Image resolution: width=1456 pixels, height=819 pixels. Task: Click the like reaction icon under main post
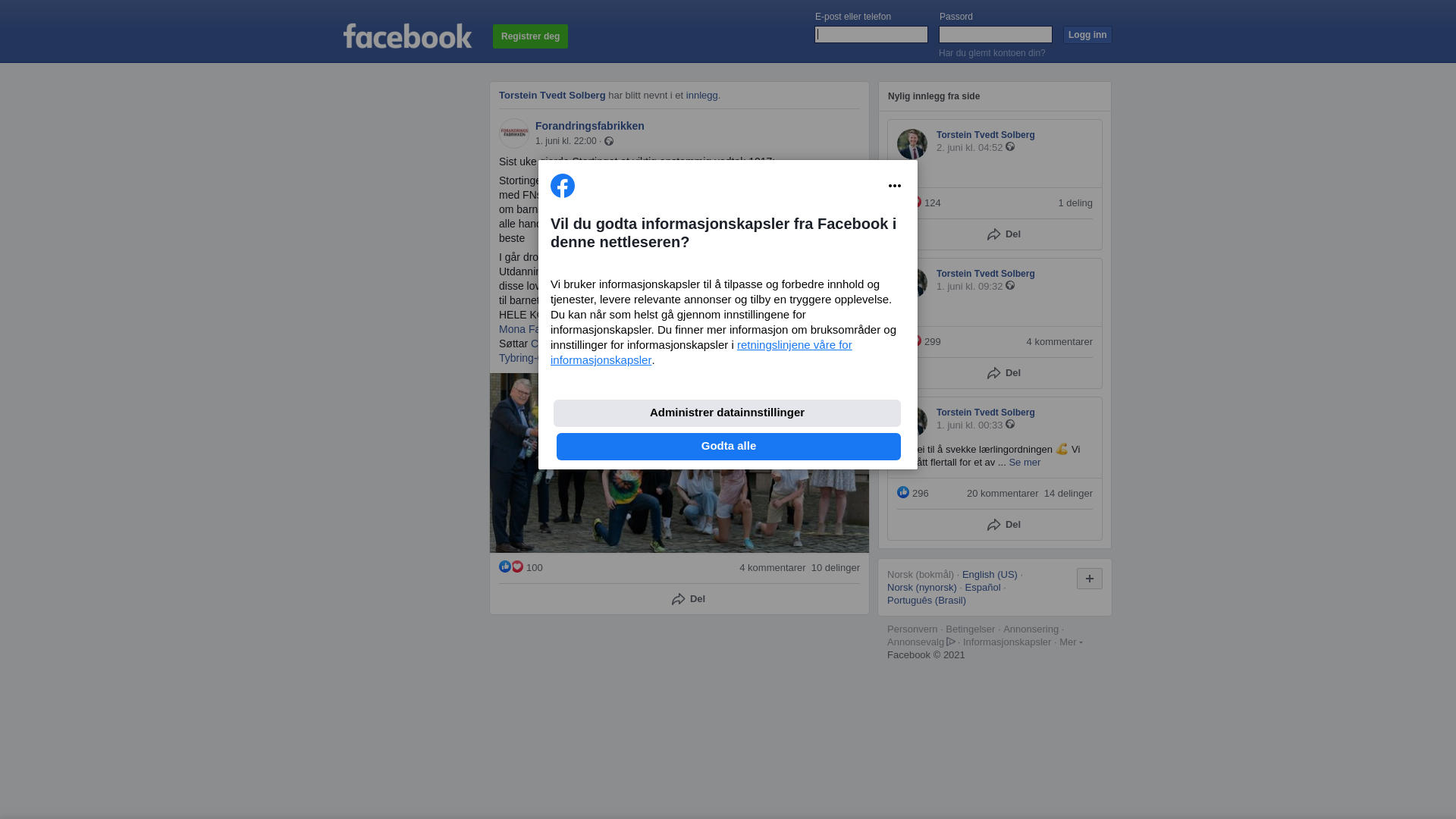pyautogui.click(x=505, y=566)
